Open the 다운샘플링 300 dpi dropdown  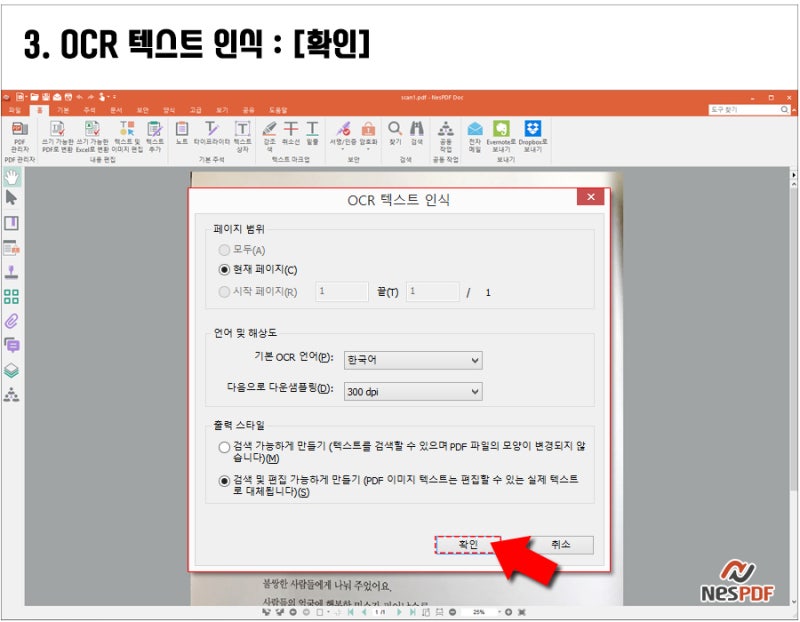[x=413, y=392]
